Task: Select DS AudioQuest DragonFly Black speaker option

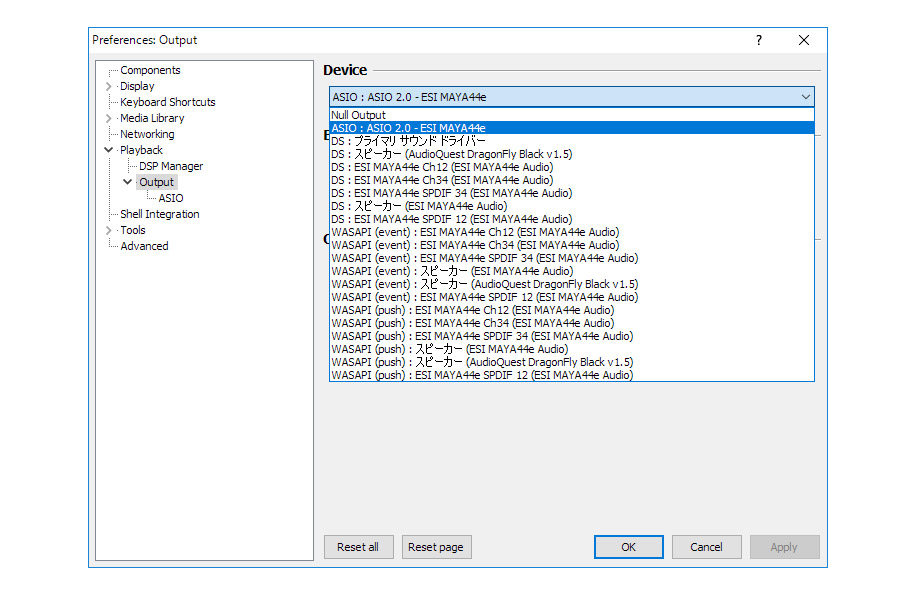Action: click(451, 154)
